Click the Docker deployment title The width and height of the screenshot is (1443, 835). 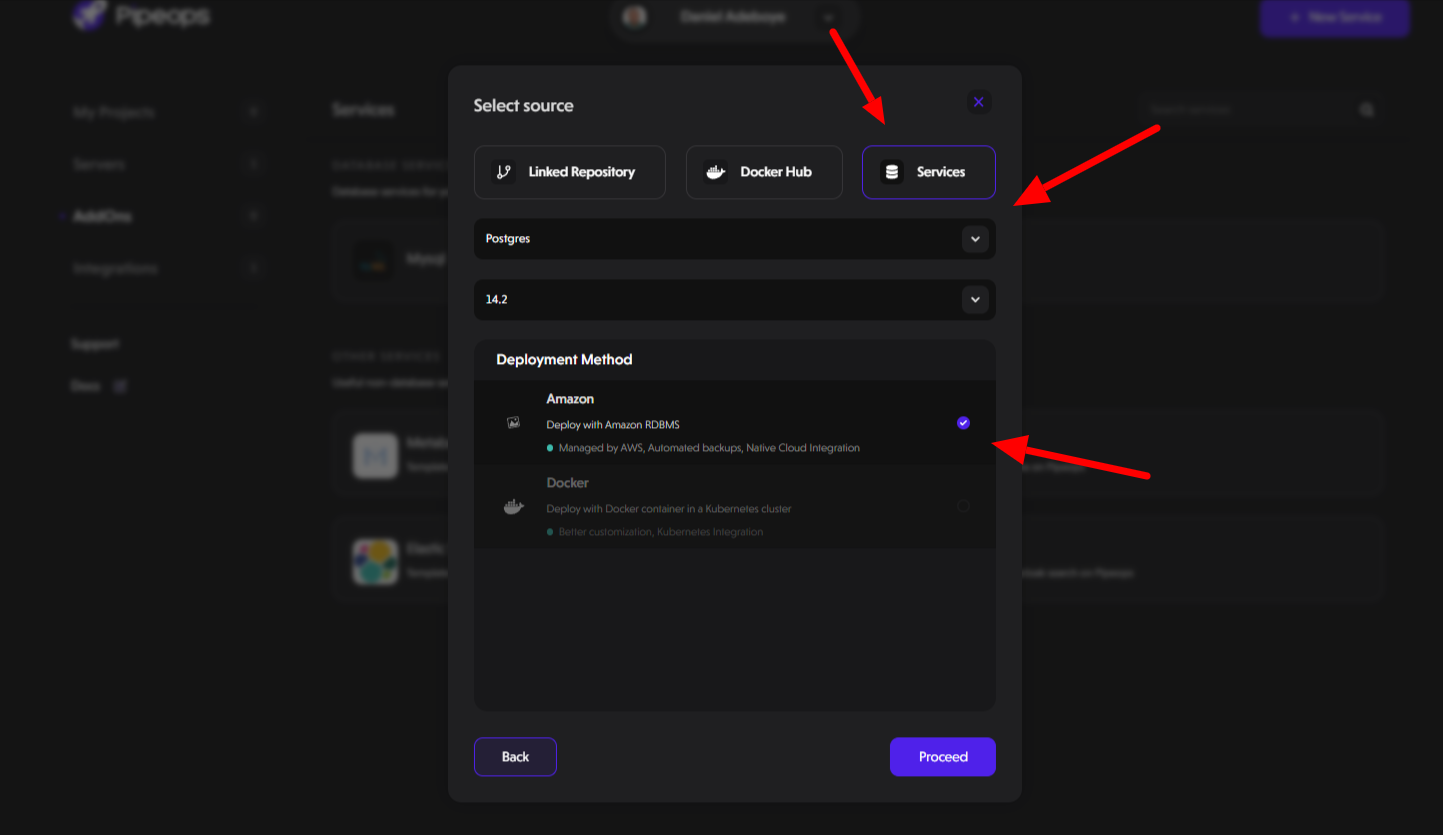click(x=567, y=483)
